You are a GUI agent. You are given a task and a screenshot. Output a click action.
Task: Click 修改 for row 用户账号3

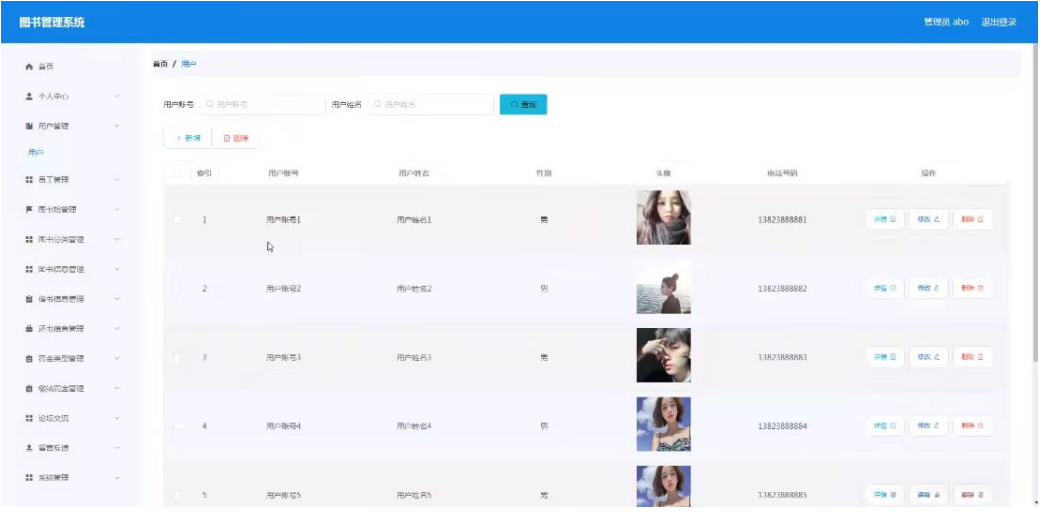929,357
